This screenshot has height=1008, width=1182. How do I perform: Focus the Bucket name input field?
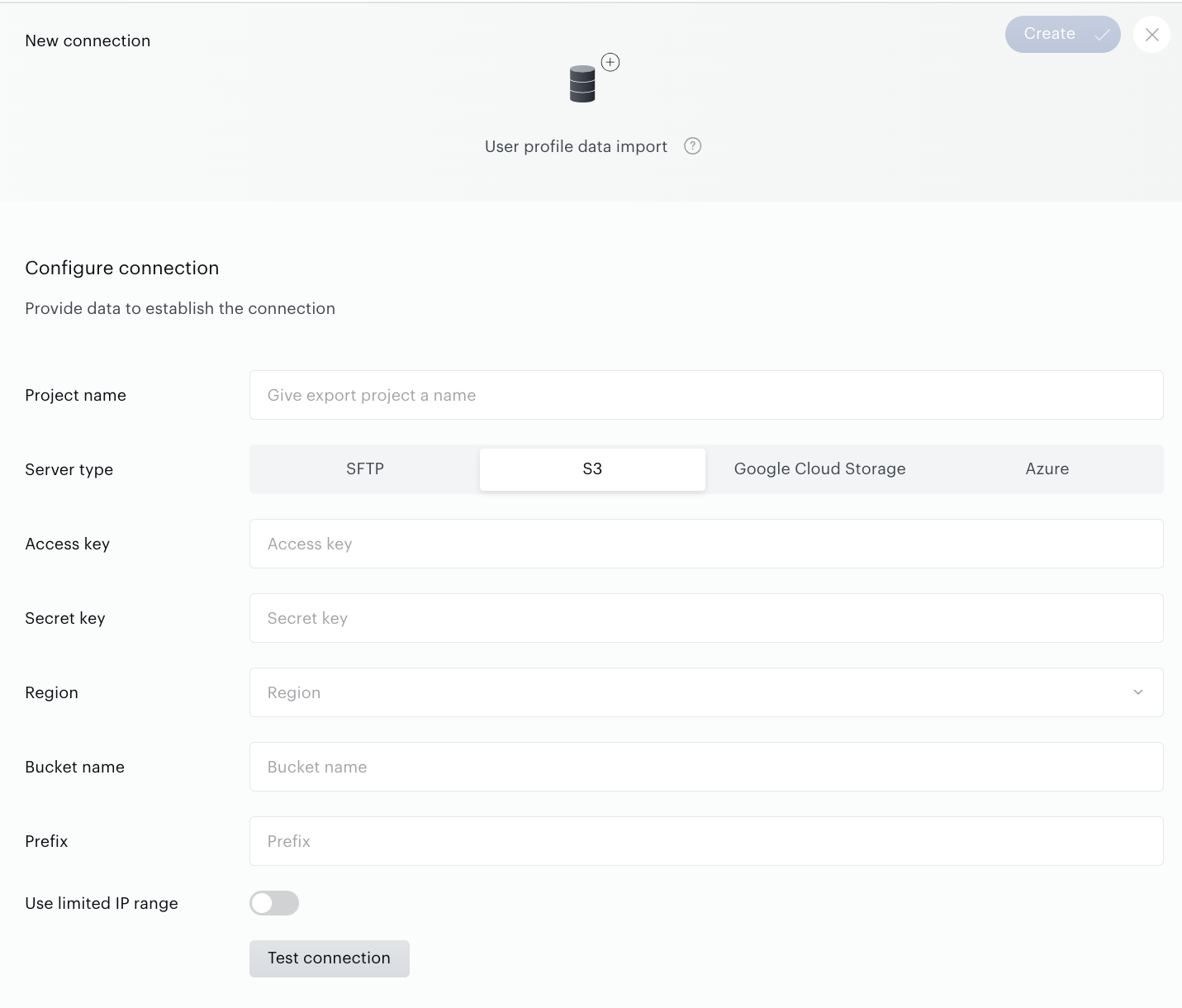click(x=706, y=767)
